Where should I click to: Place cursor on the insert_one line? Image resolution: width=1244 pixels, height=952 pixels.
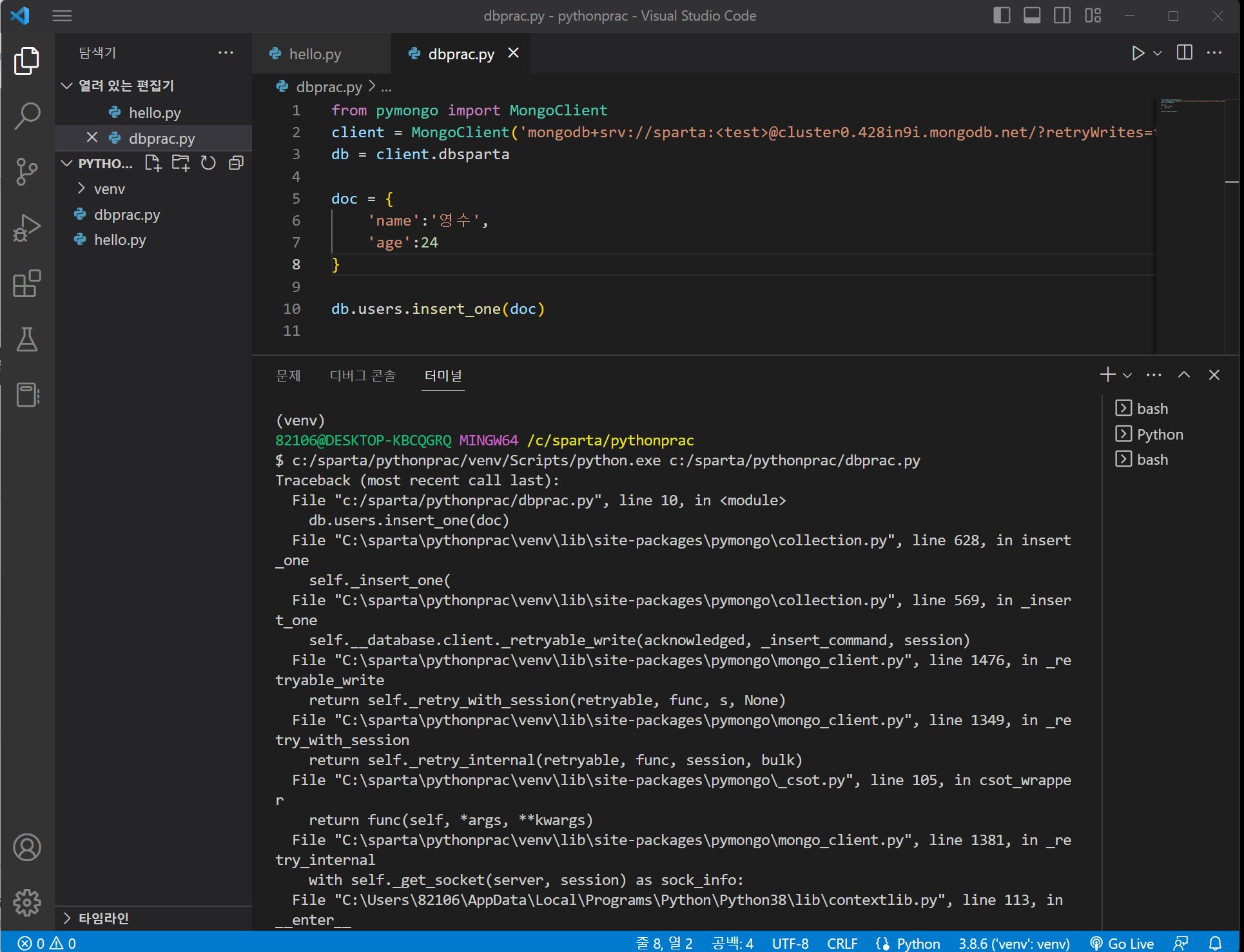click(438, 309)
